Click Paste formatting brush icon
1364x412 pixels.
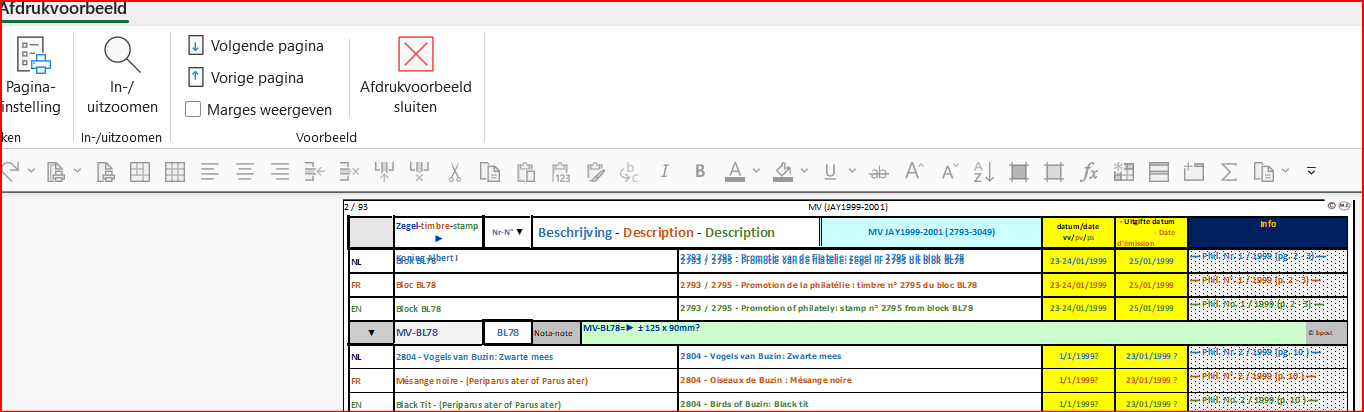point(595,172)
